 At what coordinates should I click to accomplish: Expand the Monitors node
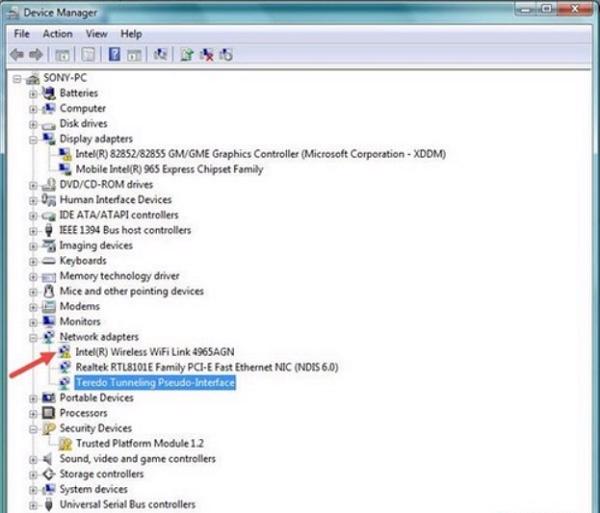click(33, 322)
